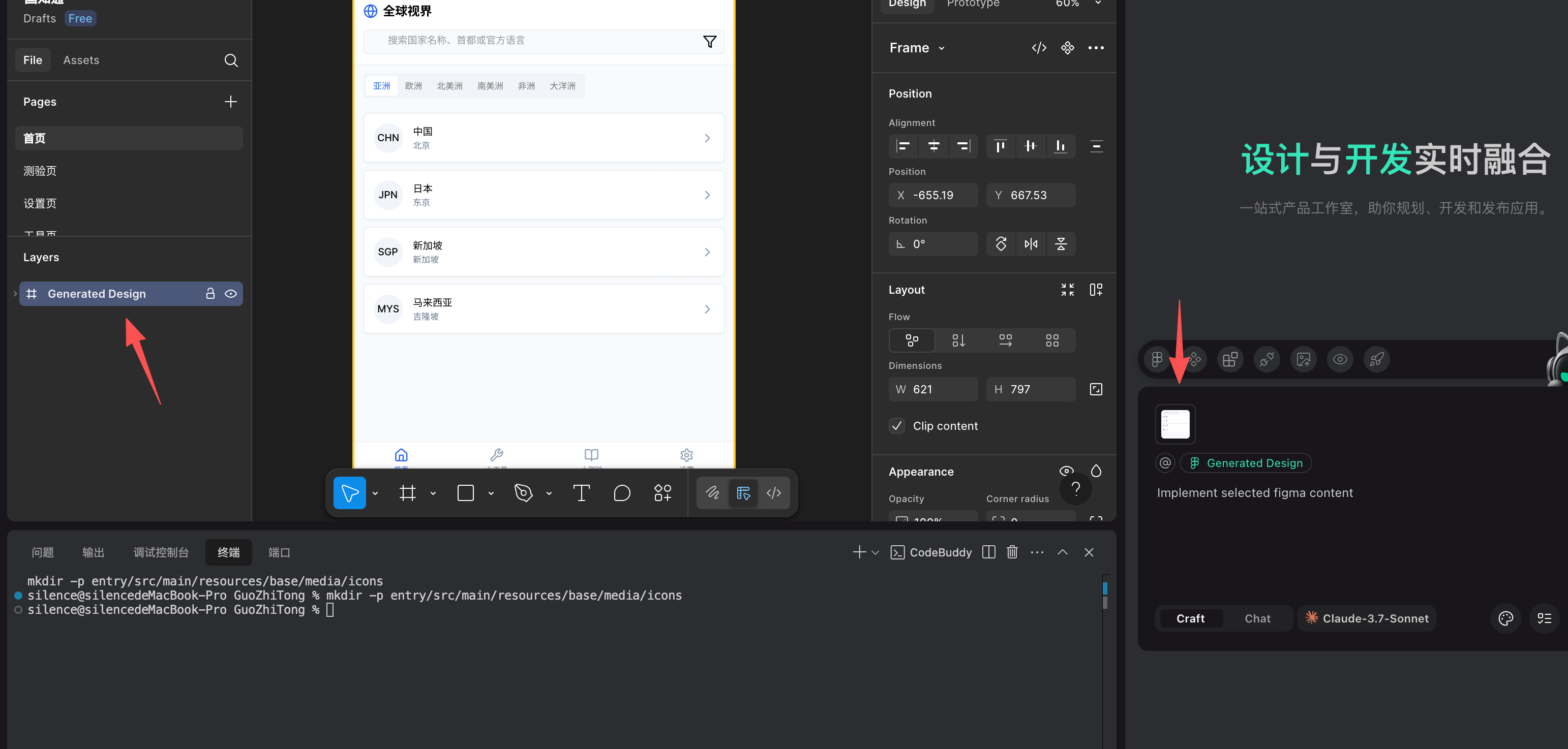Open new terminal profile dropdown arrow
Viewport: 1568px width, 749px height.
tap(876, 552)
